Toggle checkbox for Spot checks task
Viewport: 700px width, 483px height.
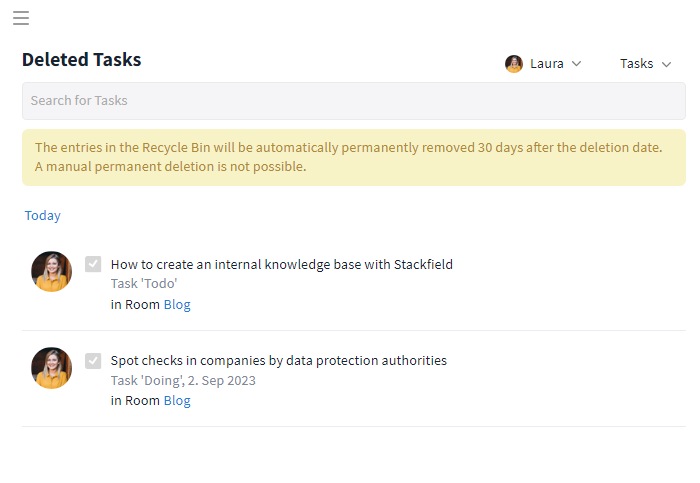(x=93, y=360)
